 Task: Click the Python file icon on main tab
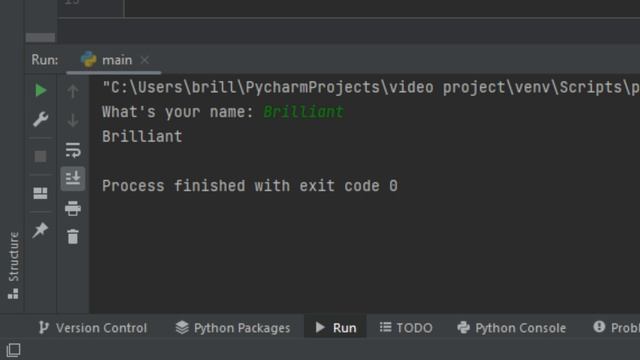[89, 60]
